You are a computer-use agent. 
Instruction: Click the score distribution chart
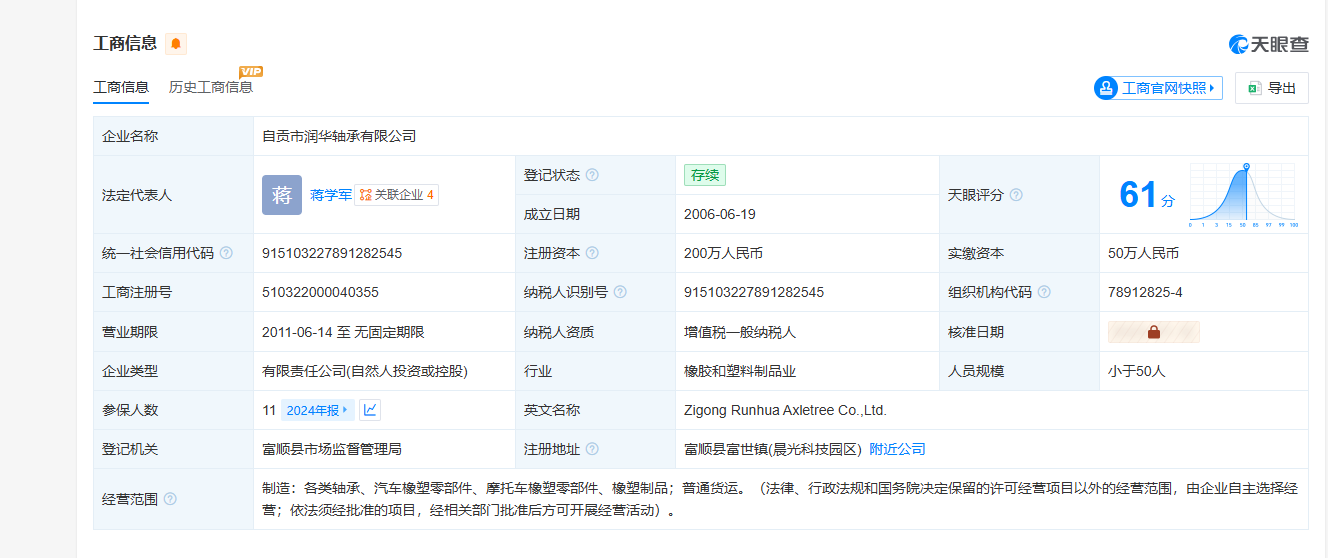1244,196
